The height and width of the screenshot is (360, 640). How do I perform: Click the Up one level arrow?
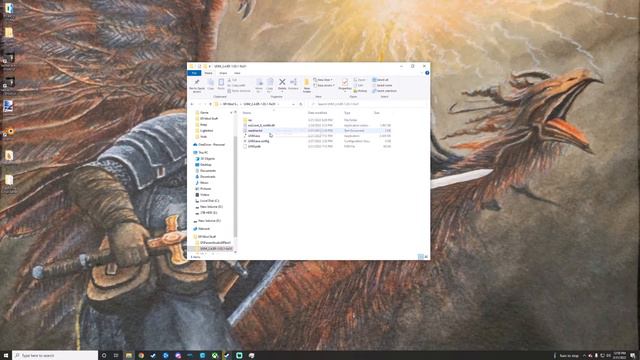[210, 104]
